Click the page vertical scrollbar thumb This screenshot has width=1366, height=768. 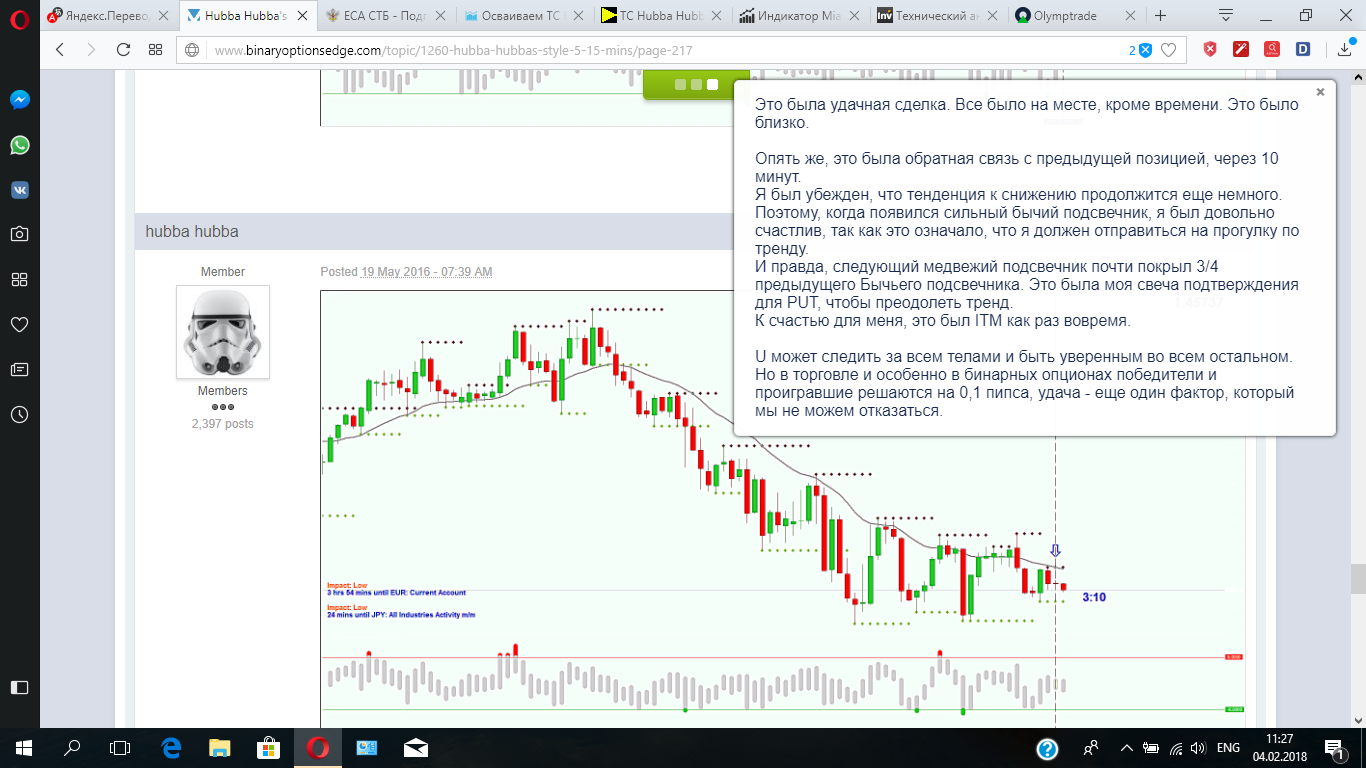1358,578
